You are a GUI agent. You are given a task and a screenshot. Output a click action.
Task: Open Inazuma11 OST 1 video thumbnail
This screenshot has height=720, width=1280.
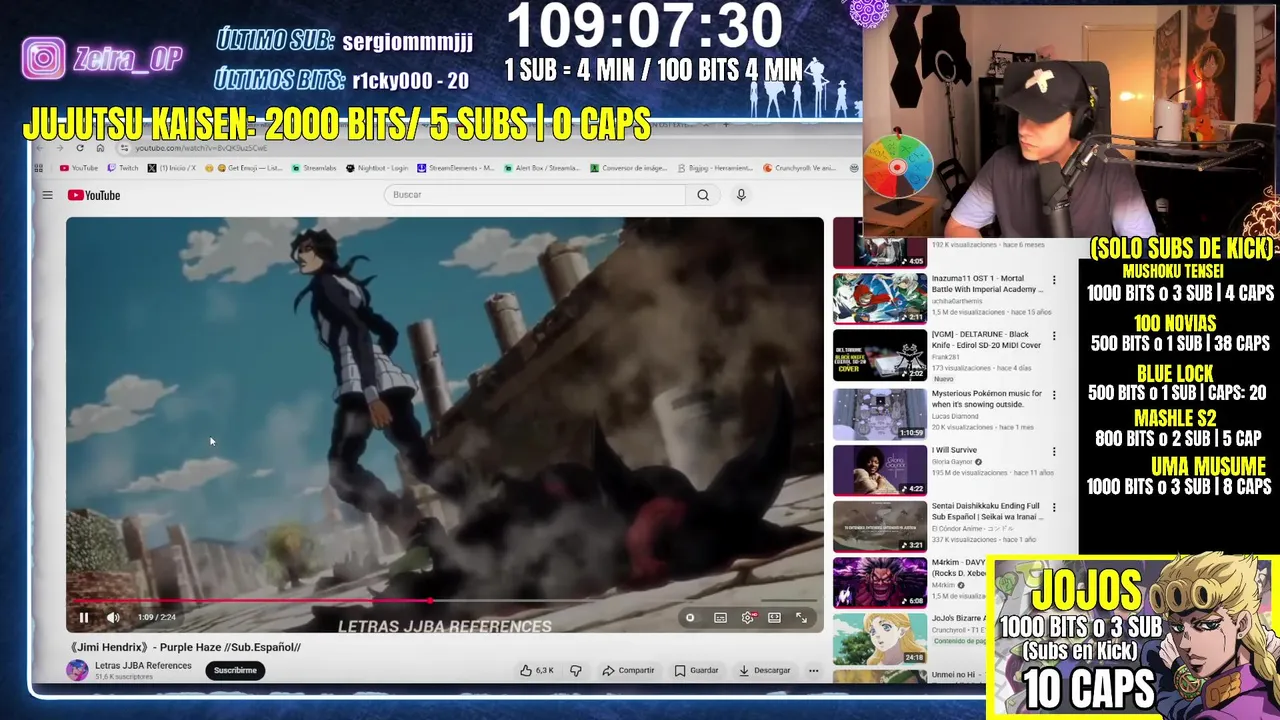point(880,297)
